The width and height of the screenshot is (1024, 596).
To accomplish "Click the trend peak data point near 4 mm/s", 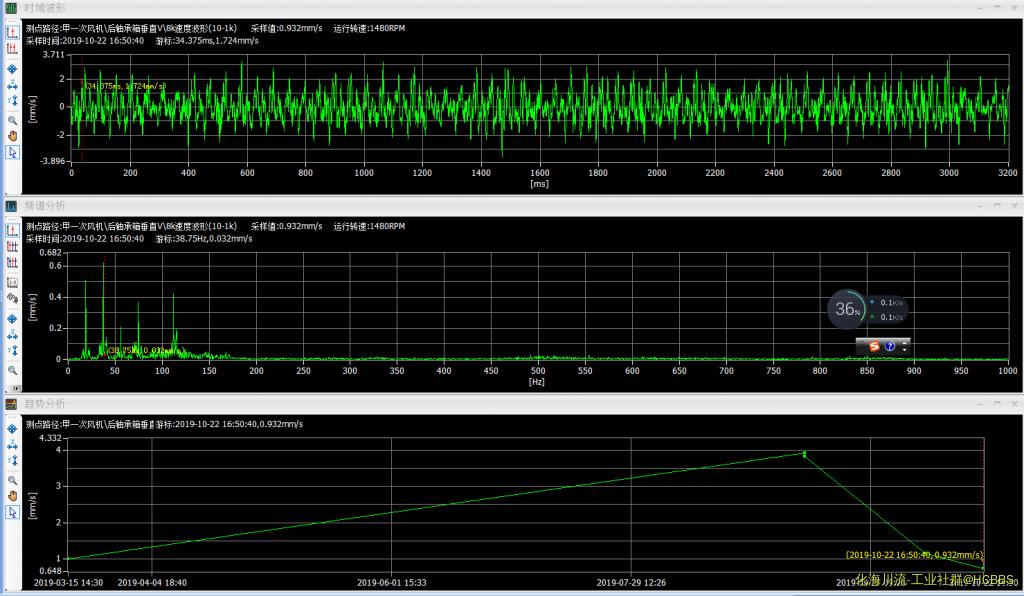I will click(804, 454).
